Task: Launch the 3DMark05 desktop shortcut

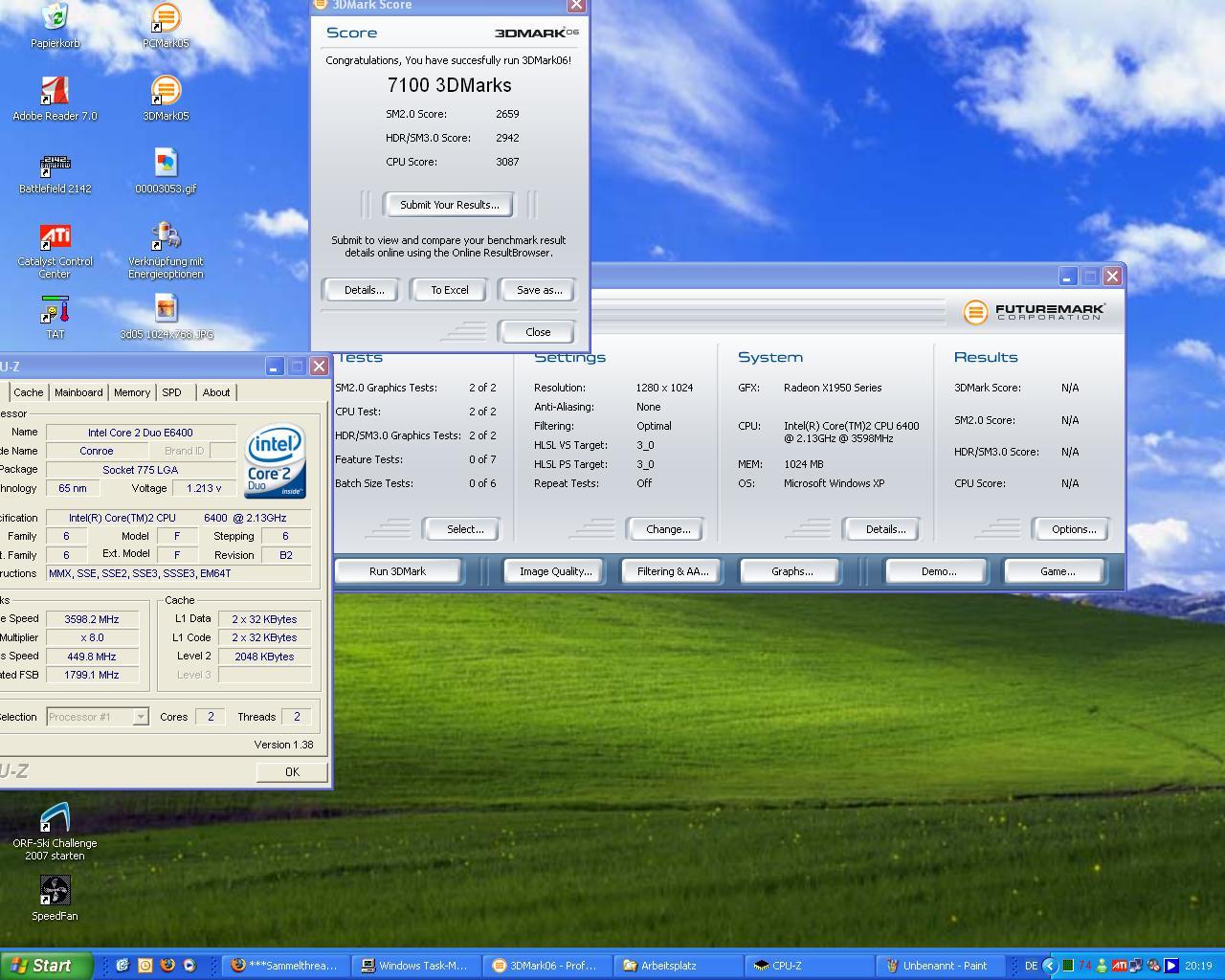Action: coord(166,98)
